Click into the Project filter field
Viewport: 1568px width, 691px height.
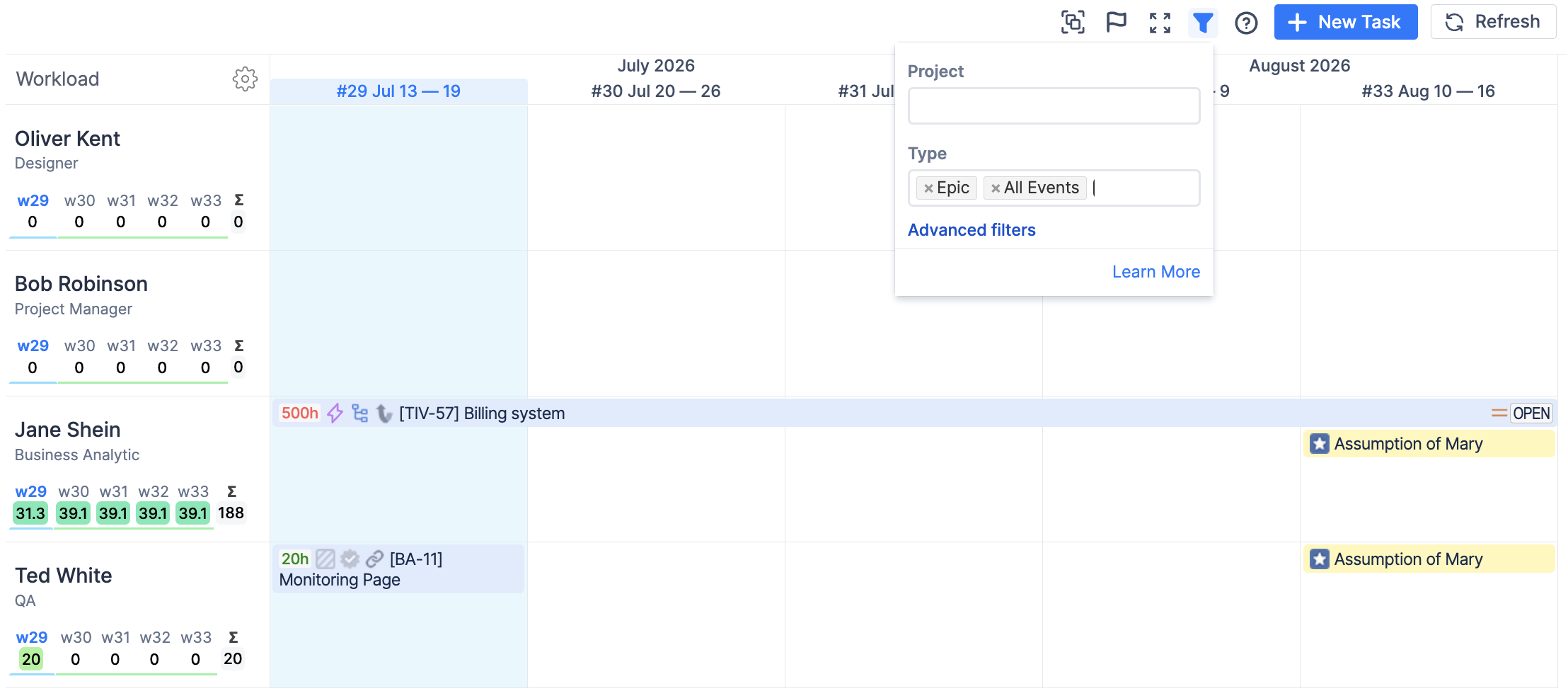point(1054,106)
